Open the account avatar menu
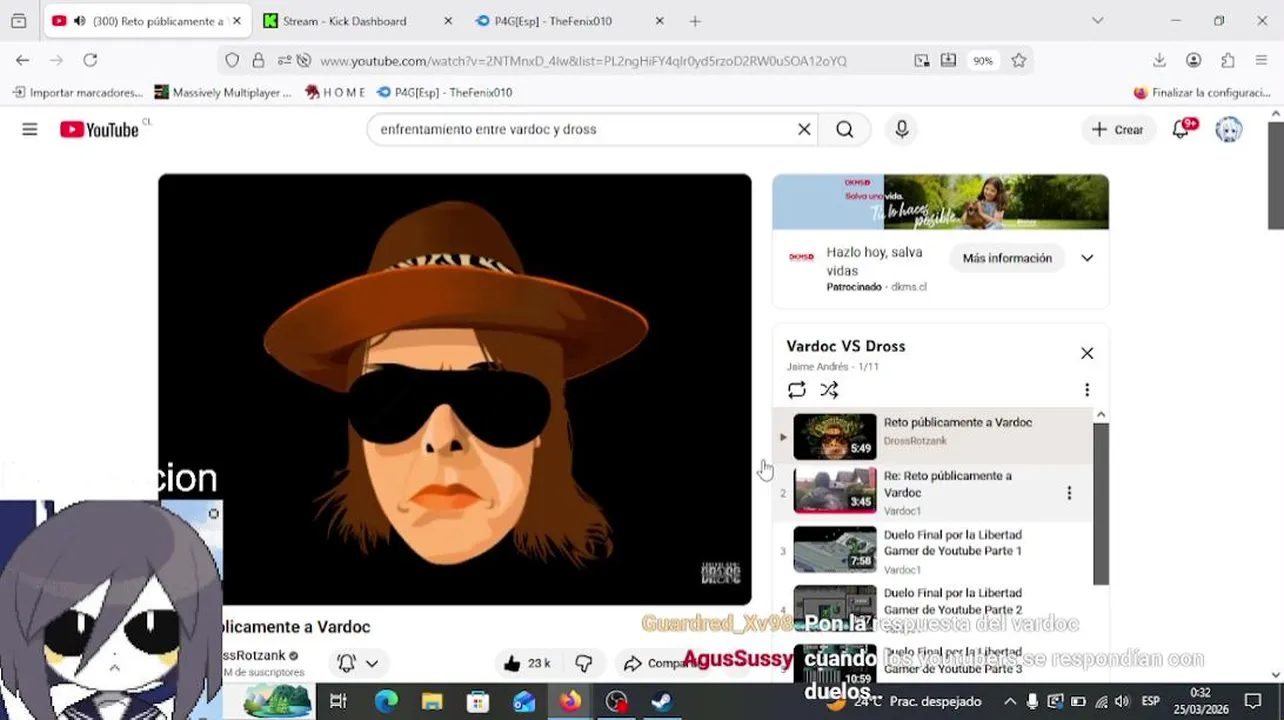This screenshot has width=1284, height=720. tap(1229, 129)
